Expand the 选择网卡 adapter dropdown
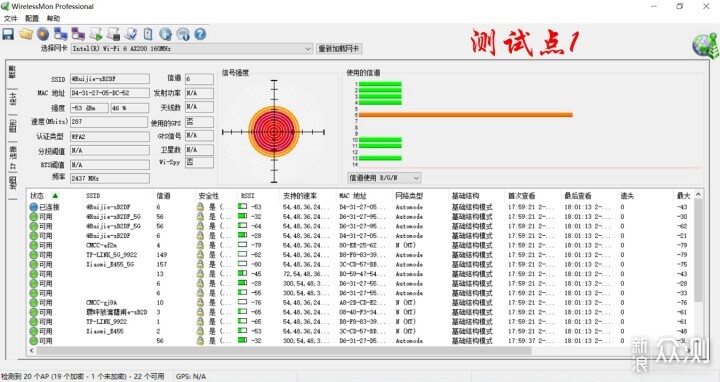Image resolution: width=720 pixels, height=382 pixels. [x=192, y=48]
